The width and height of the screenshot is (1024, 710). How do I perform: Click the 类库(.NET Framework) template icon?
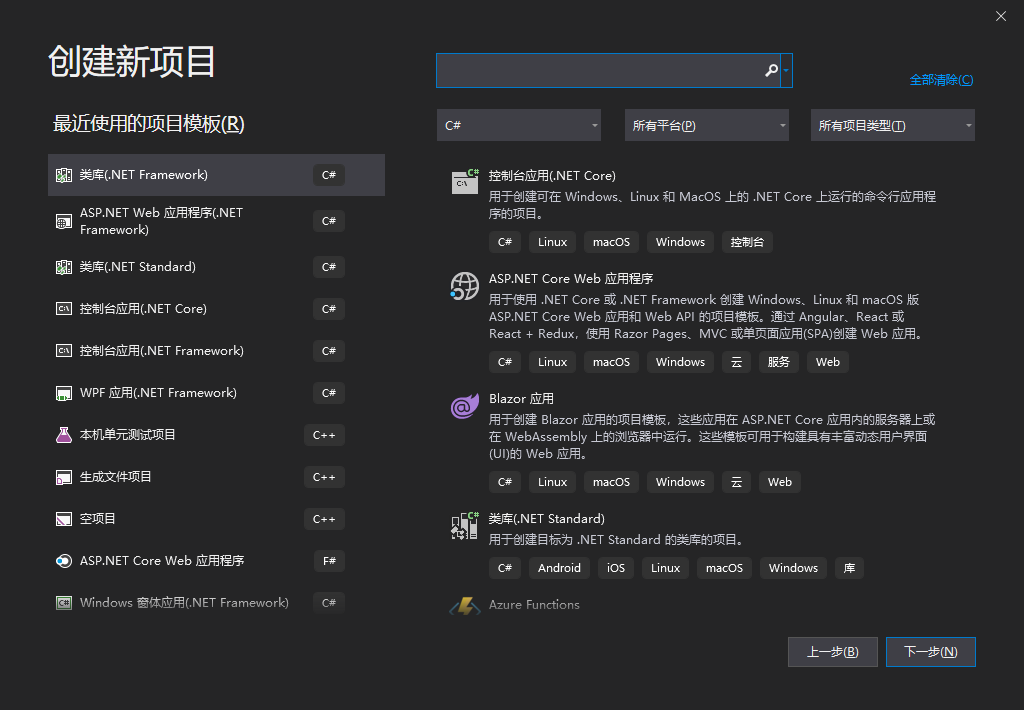[63, 175]
